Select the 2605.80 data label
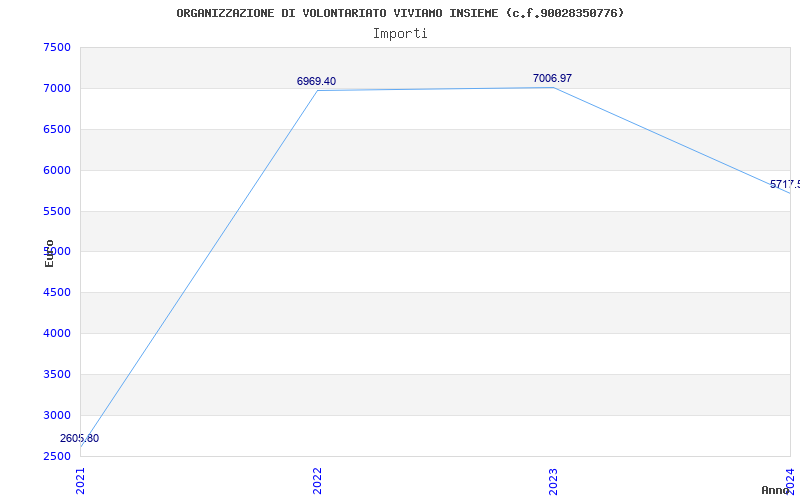This screenshot has width=800, height=500. [80, 438]
